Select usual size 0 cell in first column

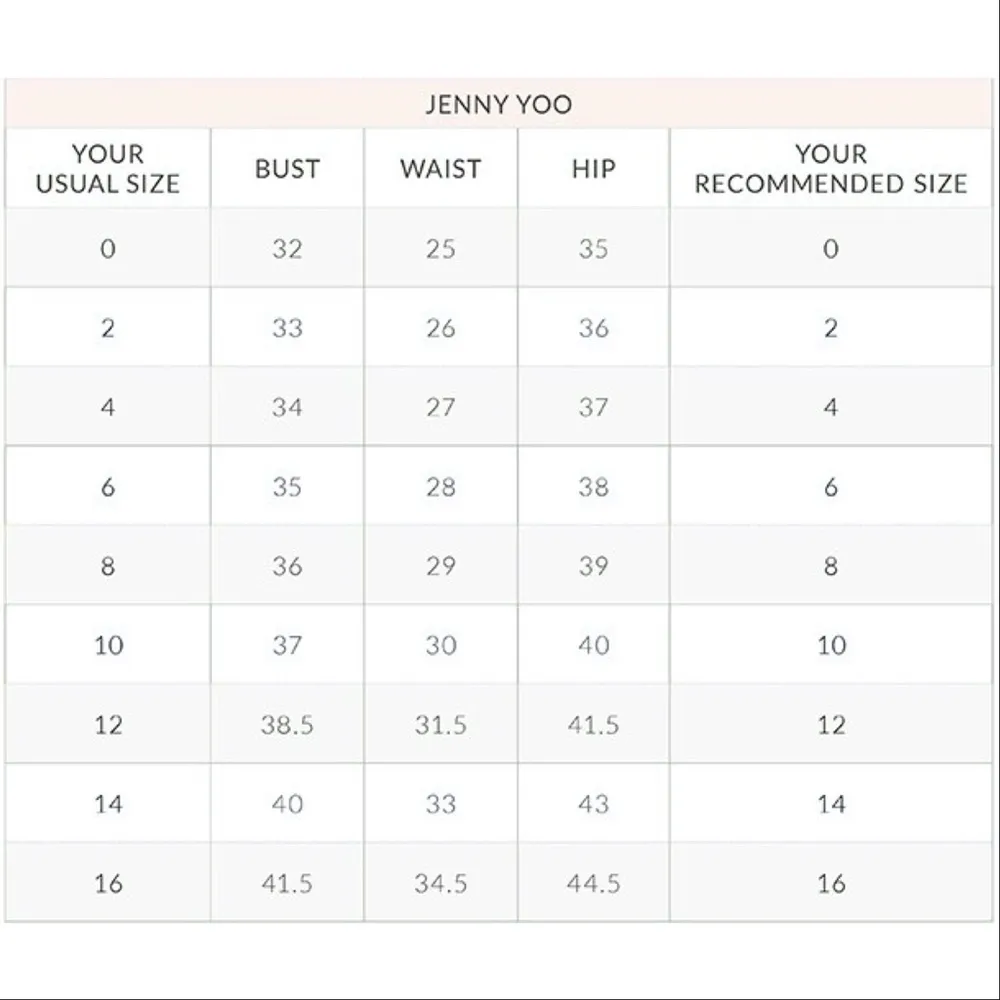click(x=108, y=249)
